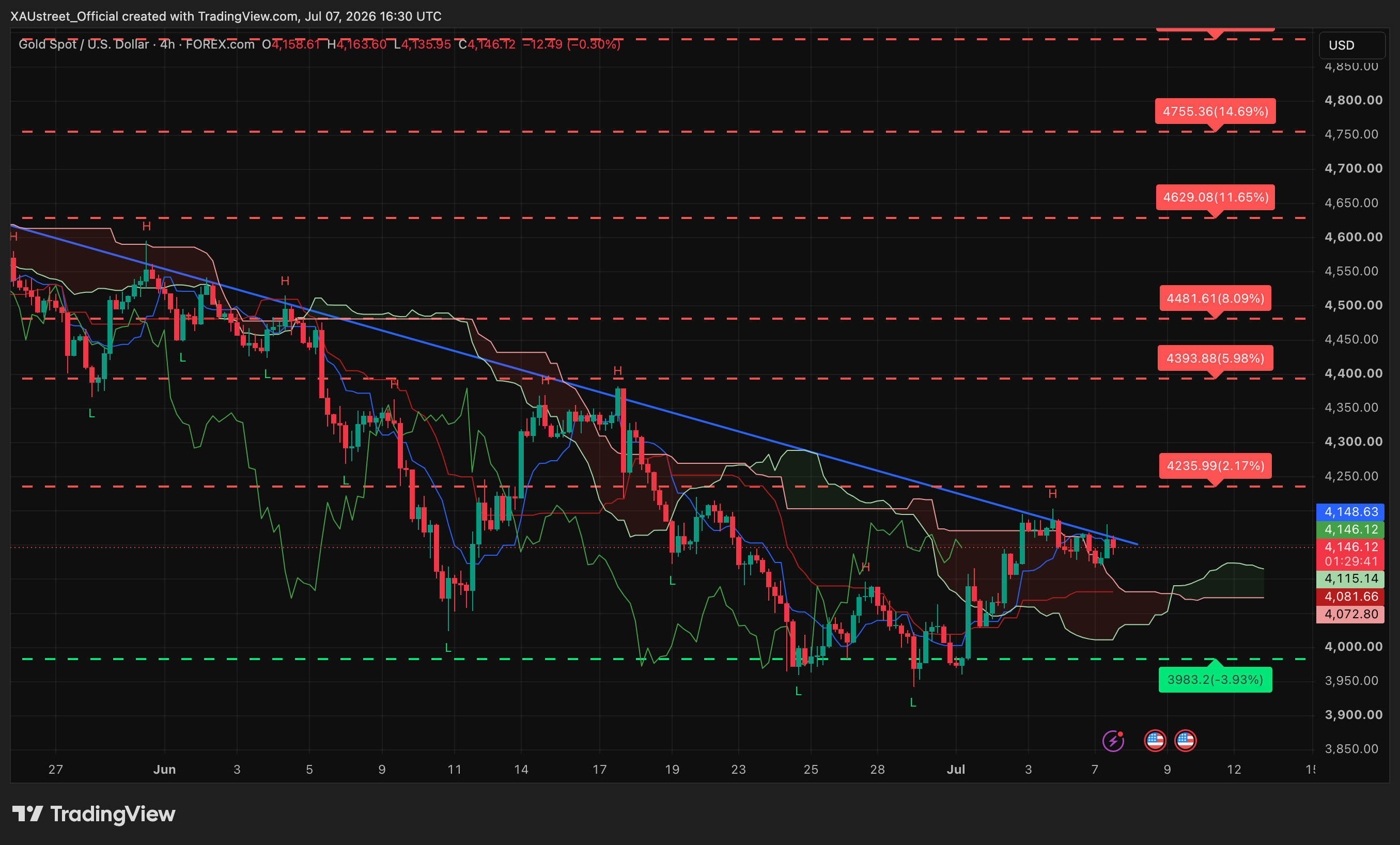Click the 3,900.00 price axis label
This screenshot has width=1400, height=845.
(1353, 715)
